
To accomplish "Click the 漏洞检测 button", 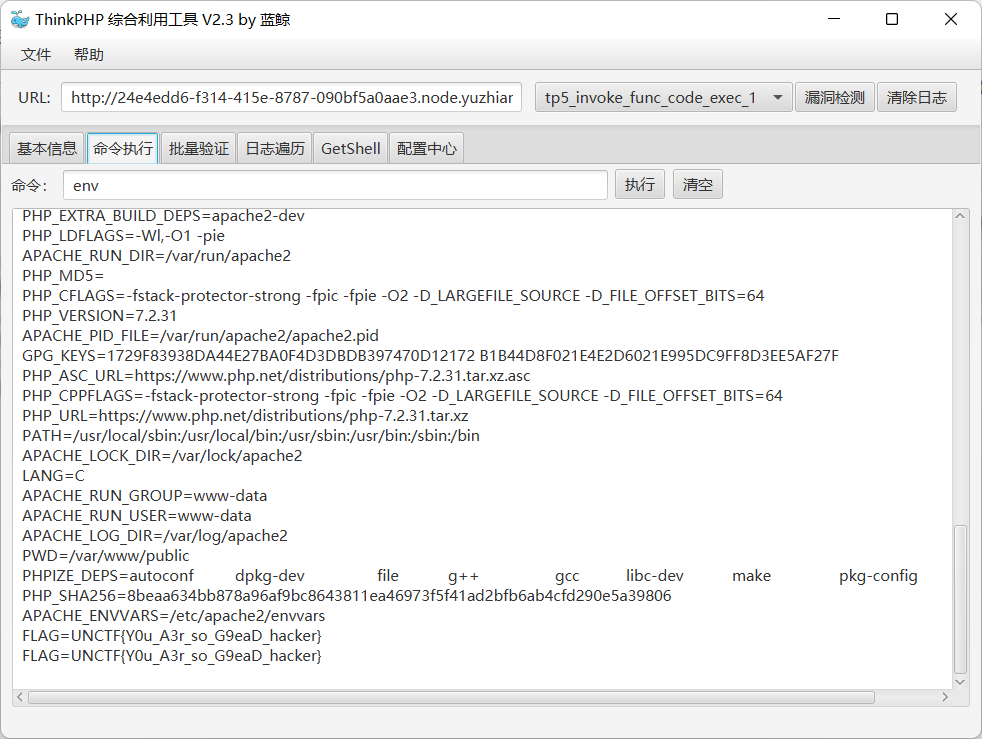I will (x=834, y=98).
